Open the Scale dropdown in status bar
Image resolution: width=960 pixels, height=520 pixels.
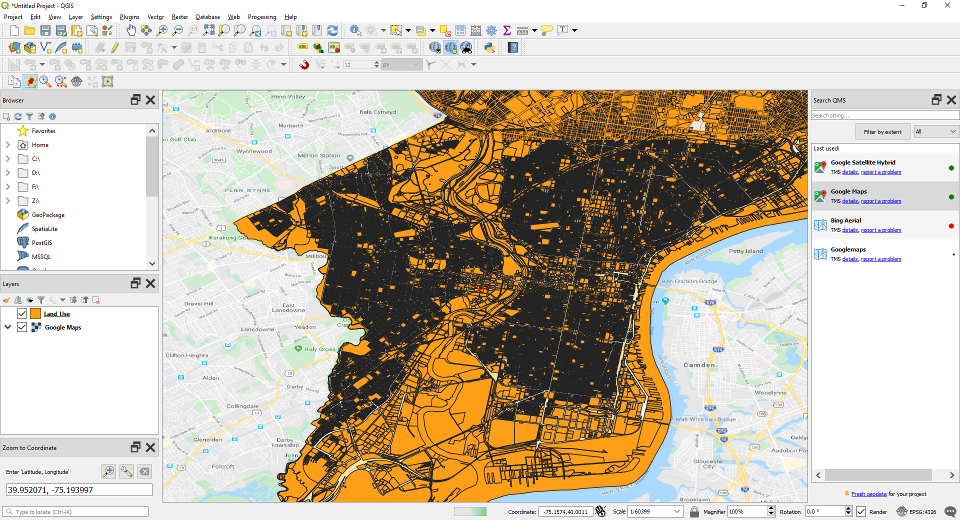click(x=678, y=511)
